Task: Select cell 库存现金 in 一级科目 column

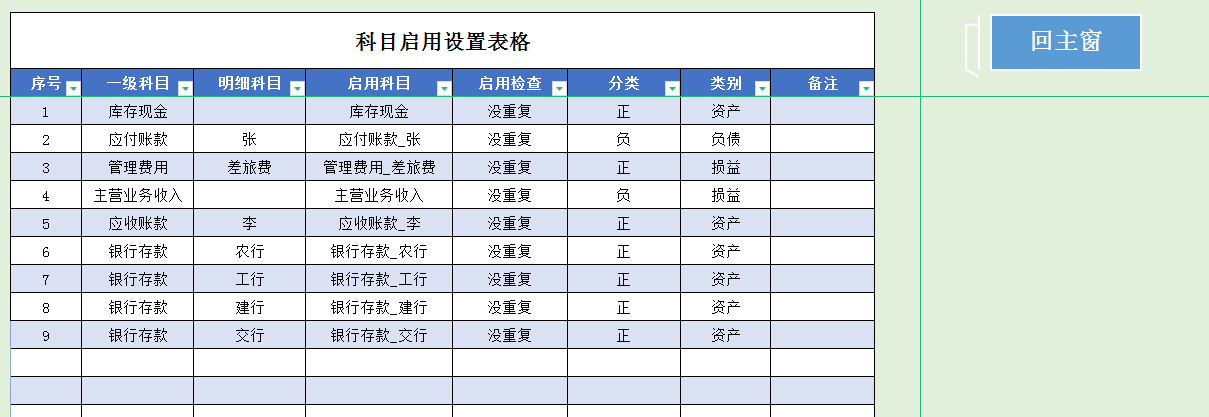Action: 138,111
